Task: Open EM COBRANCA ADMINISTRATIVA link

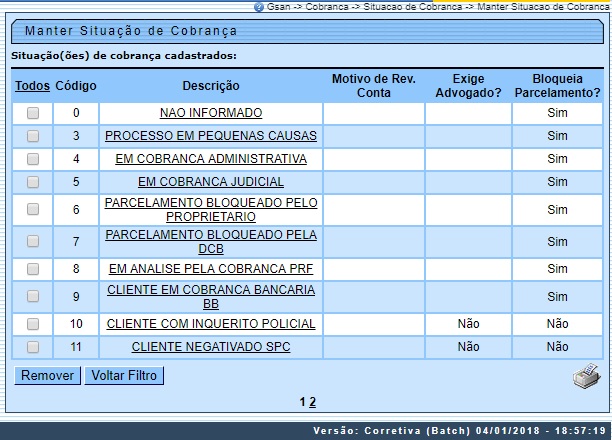Action: pyautogui.click(x=211, y=159)
